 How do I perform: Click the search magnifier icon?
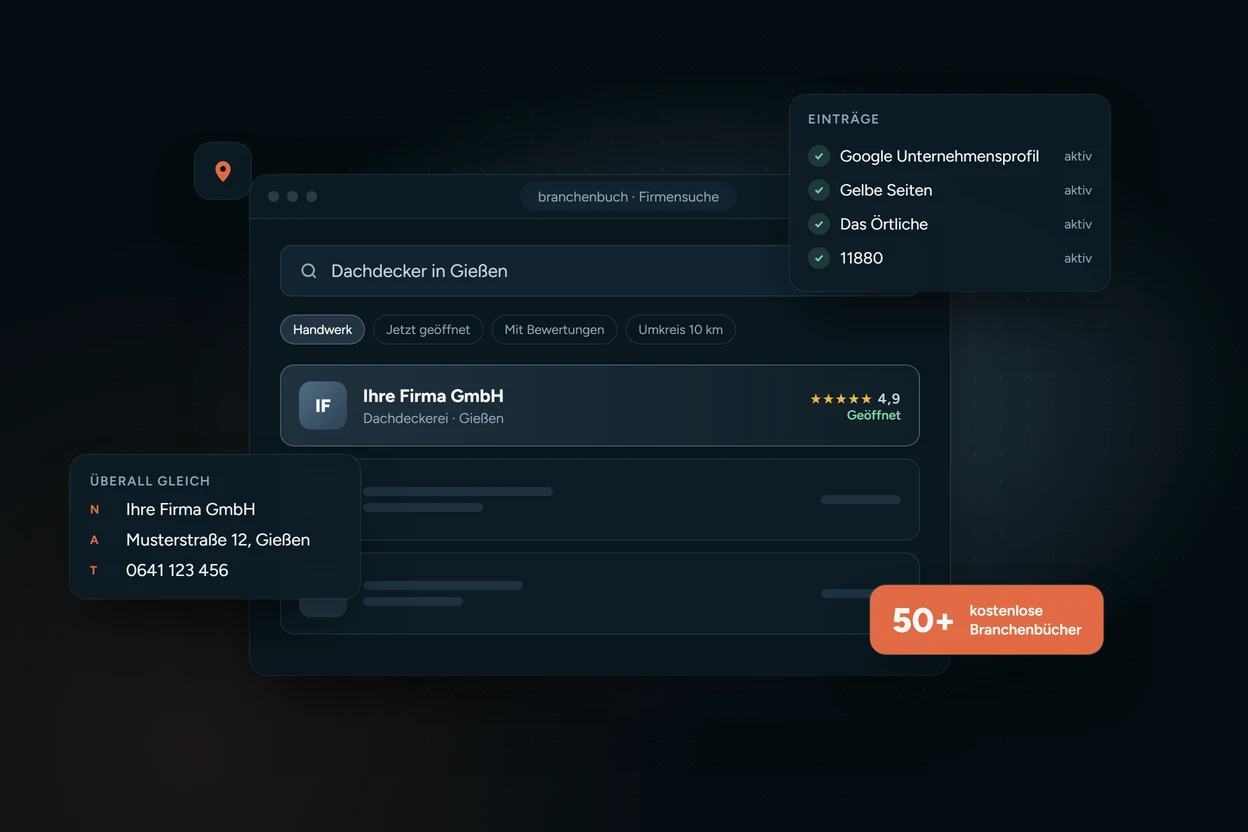tap(309, 271)
